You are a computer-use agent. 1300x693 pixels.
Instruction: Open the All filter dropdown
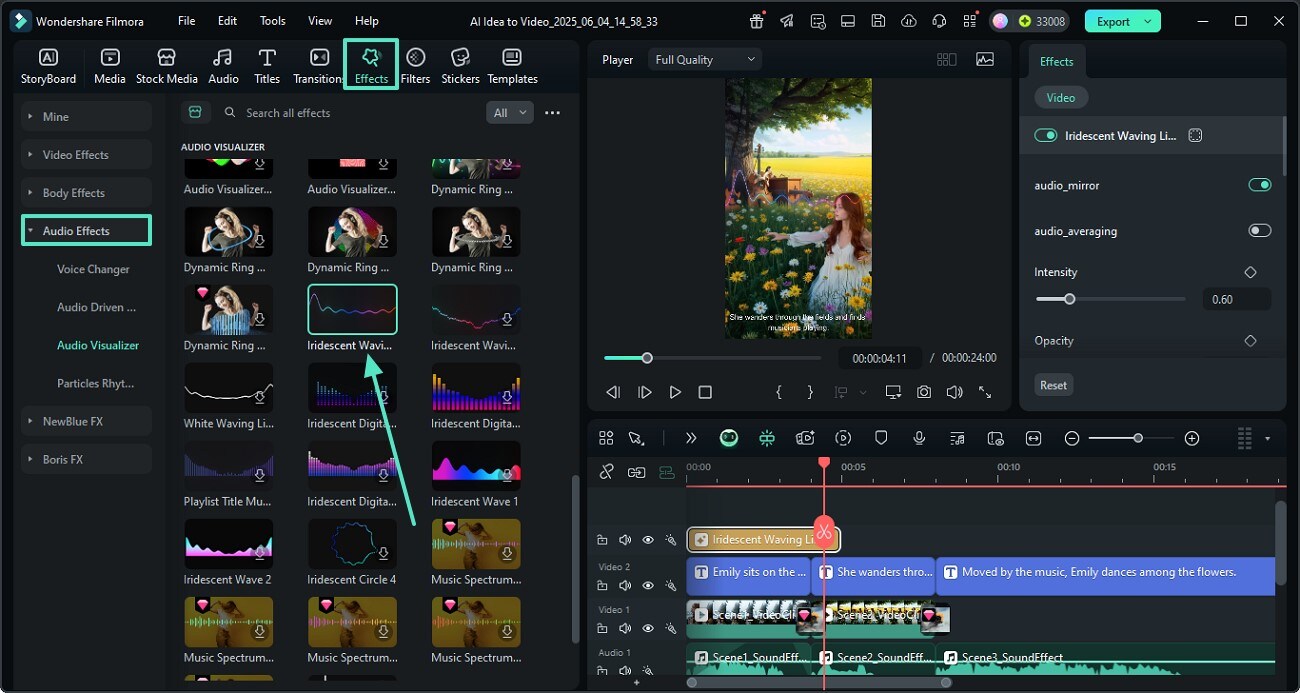pyautogui.click(x=509, y=113)
